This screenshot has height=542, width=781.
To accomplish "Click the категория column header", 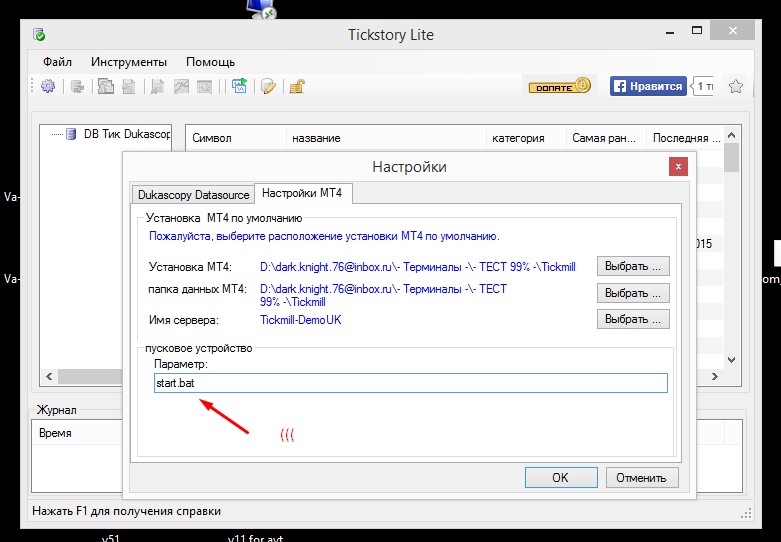I will click(x=526, y=138).
